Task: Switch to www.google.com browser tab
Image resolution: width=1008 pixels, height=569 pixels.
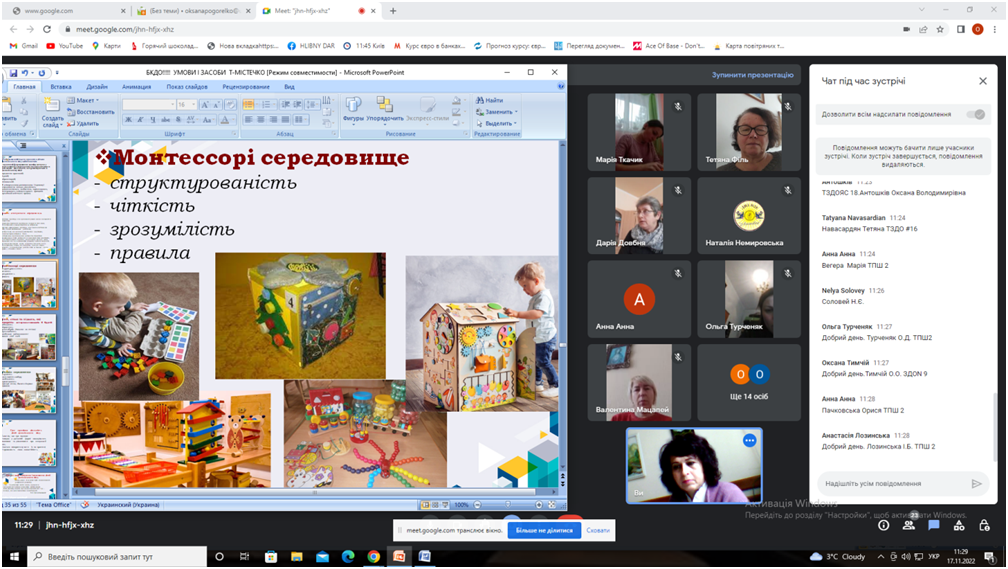Action: [68, 11]
